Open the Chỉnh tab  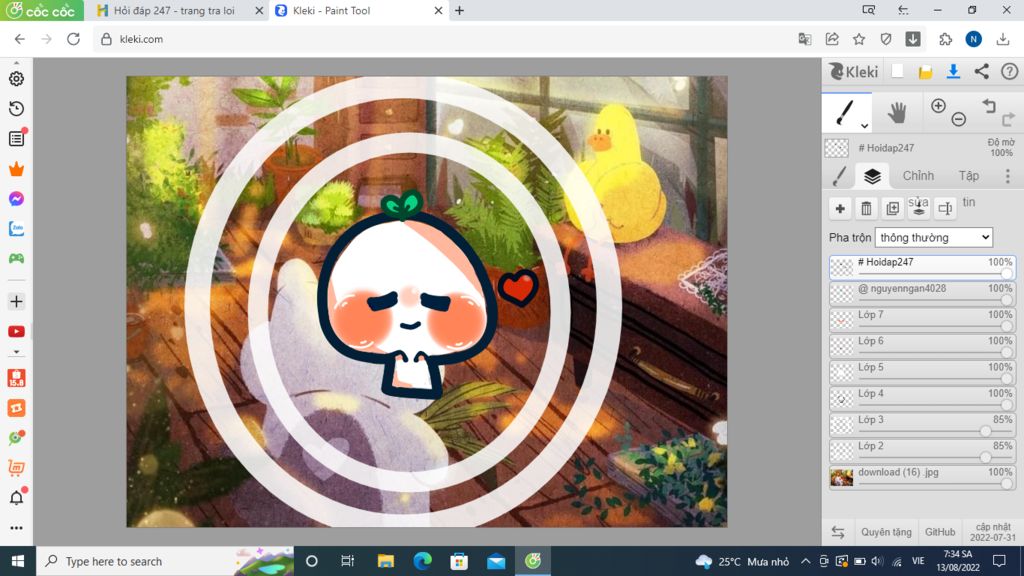(x=918, y=176)
